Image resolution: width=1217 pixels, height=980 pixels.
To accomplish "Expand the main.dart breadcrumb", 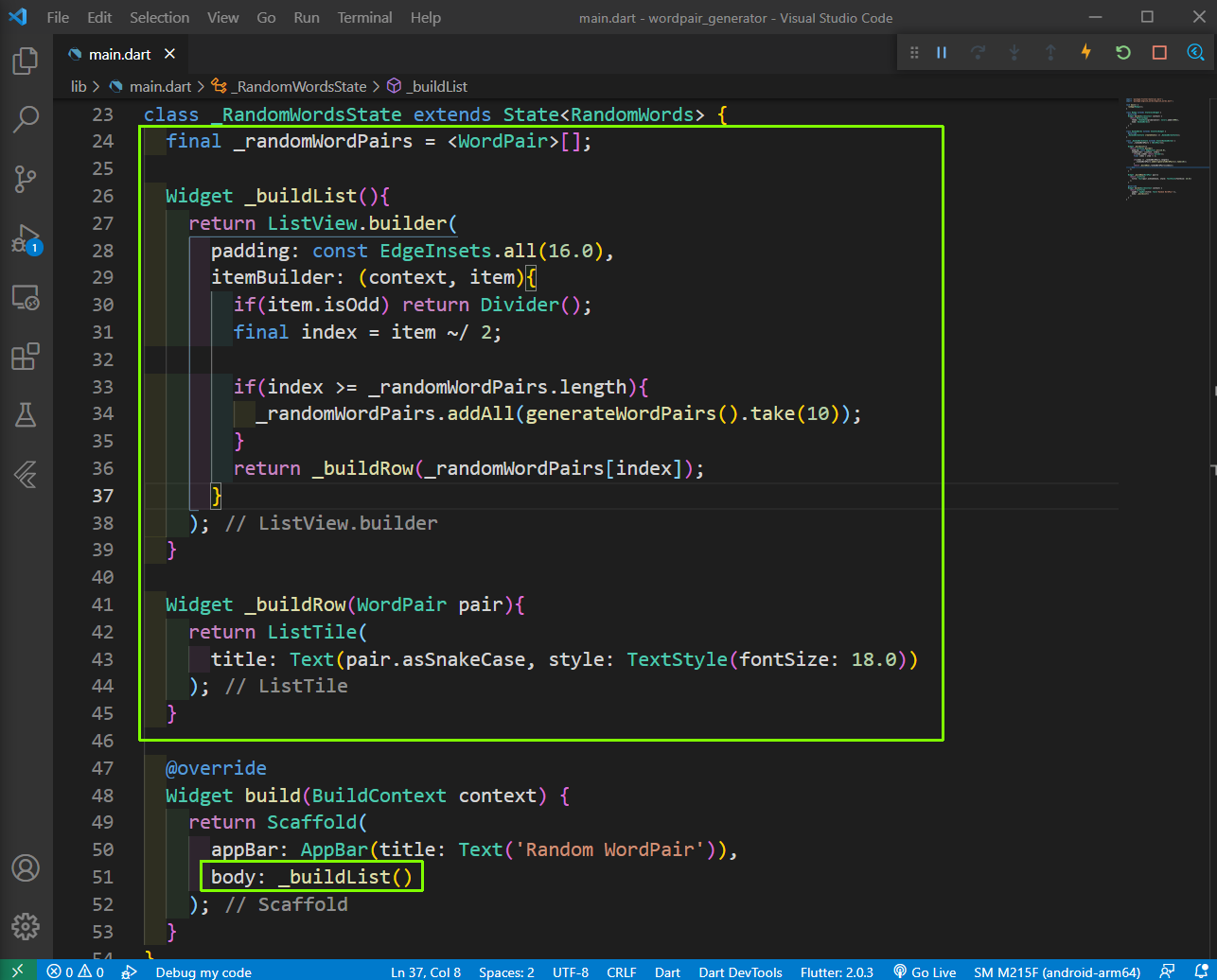I will (x=151, y=86).
